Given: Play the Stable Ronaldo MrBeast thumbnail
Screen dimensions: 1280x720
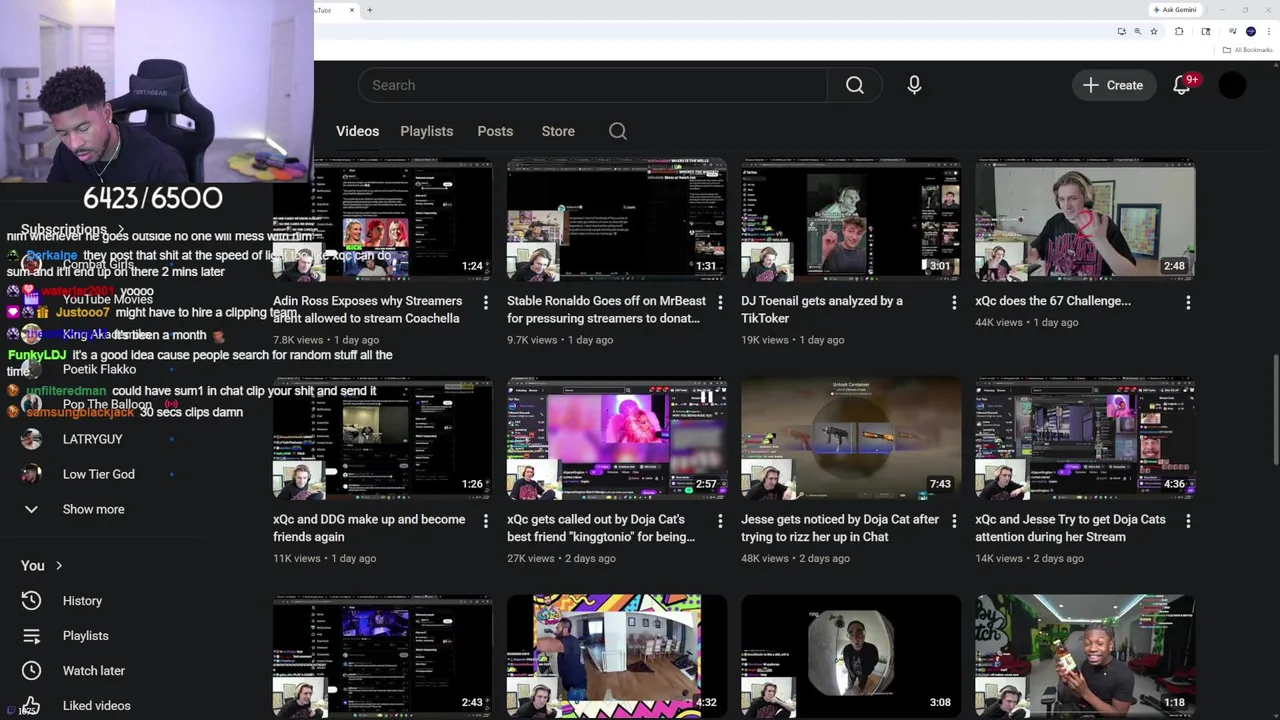Looking at the screenshot, I should (x=616, y=220).
